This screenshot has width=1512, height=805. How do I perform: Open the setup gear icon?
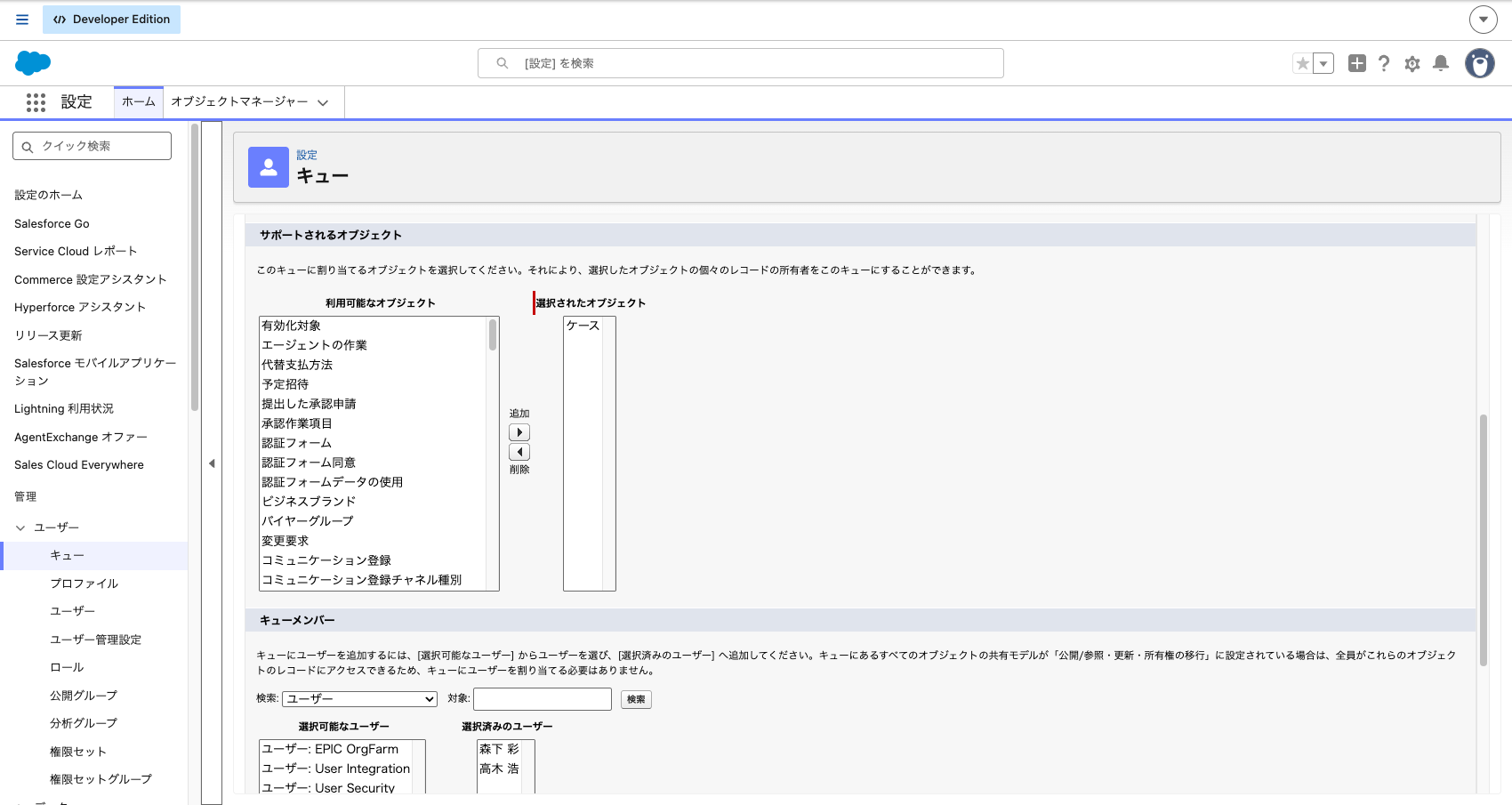coord(1412,63)
